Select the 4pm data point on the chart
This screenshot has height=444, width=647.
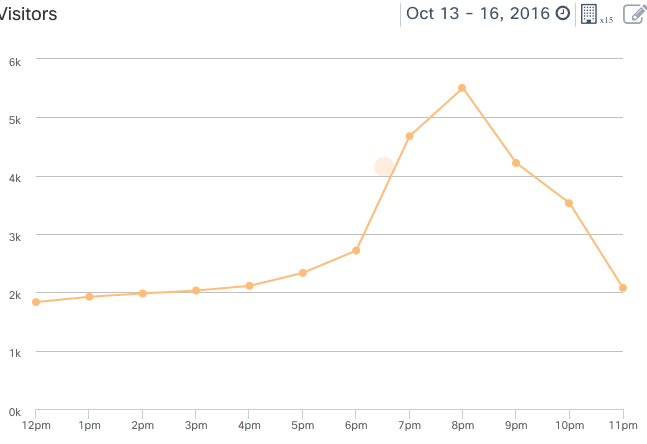point(249,286)
